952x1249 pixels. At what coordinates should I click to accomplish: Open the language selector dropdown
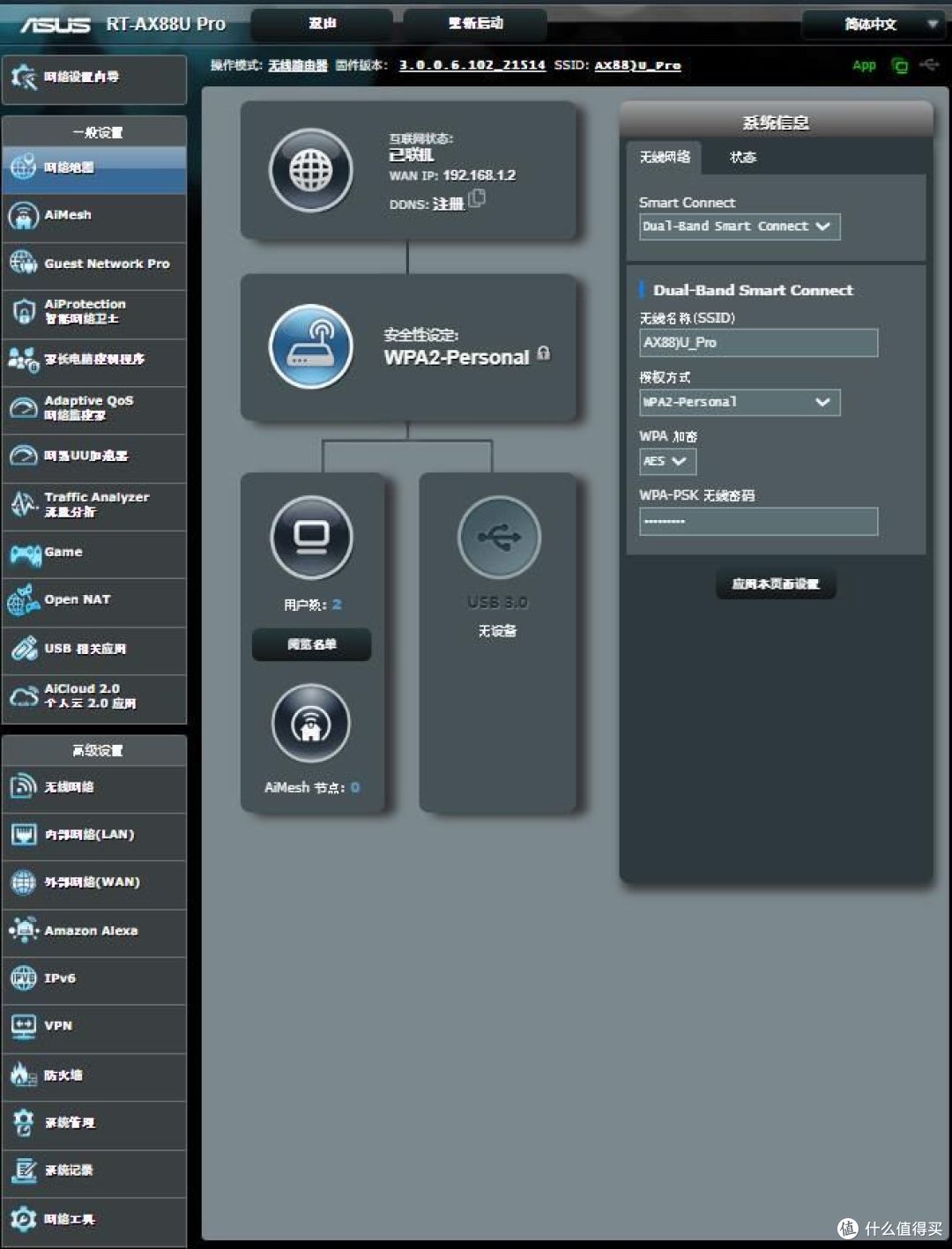(x=873, y=25)
